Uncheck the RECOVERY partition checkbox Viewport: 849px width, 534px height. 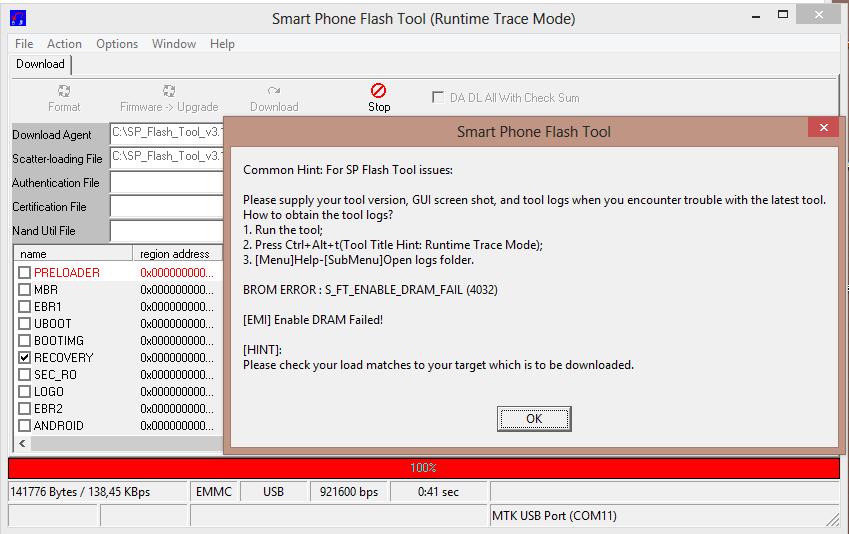point(24,357)
